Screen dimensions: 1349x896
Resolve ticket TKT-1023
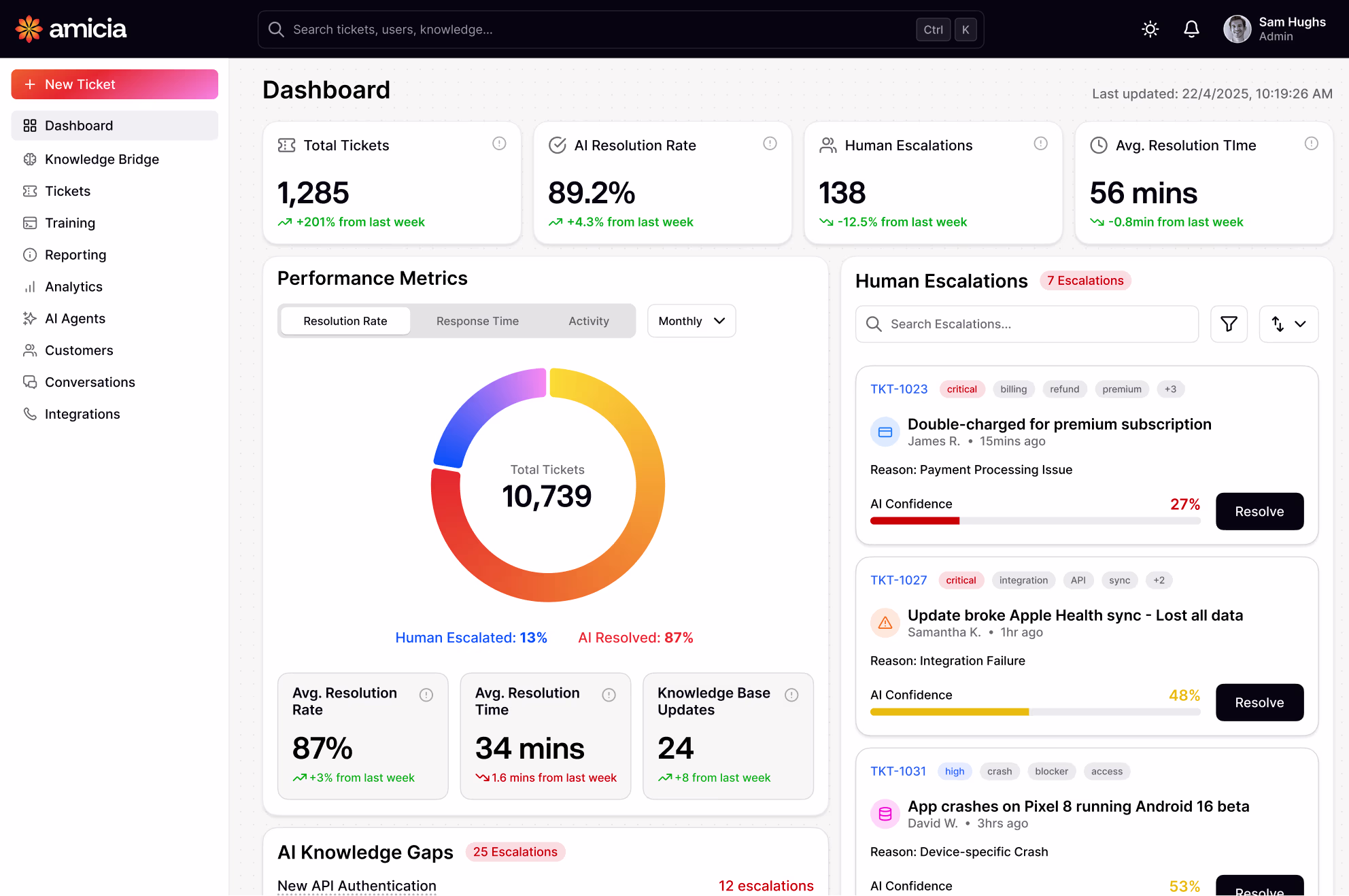click(x=1259, y=511)
